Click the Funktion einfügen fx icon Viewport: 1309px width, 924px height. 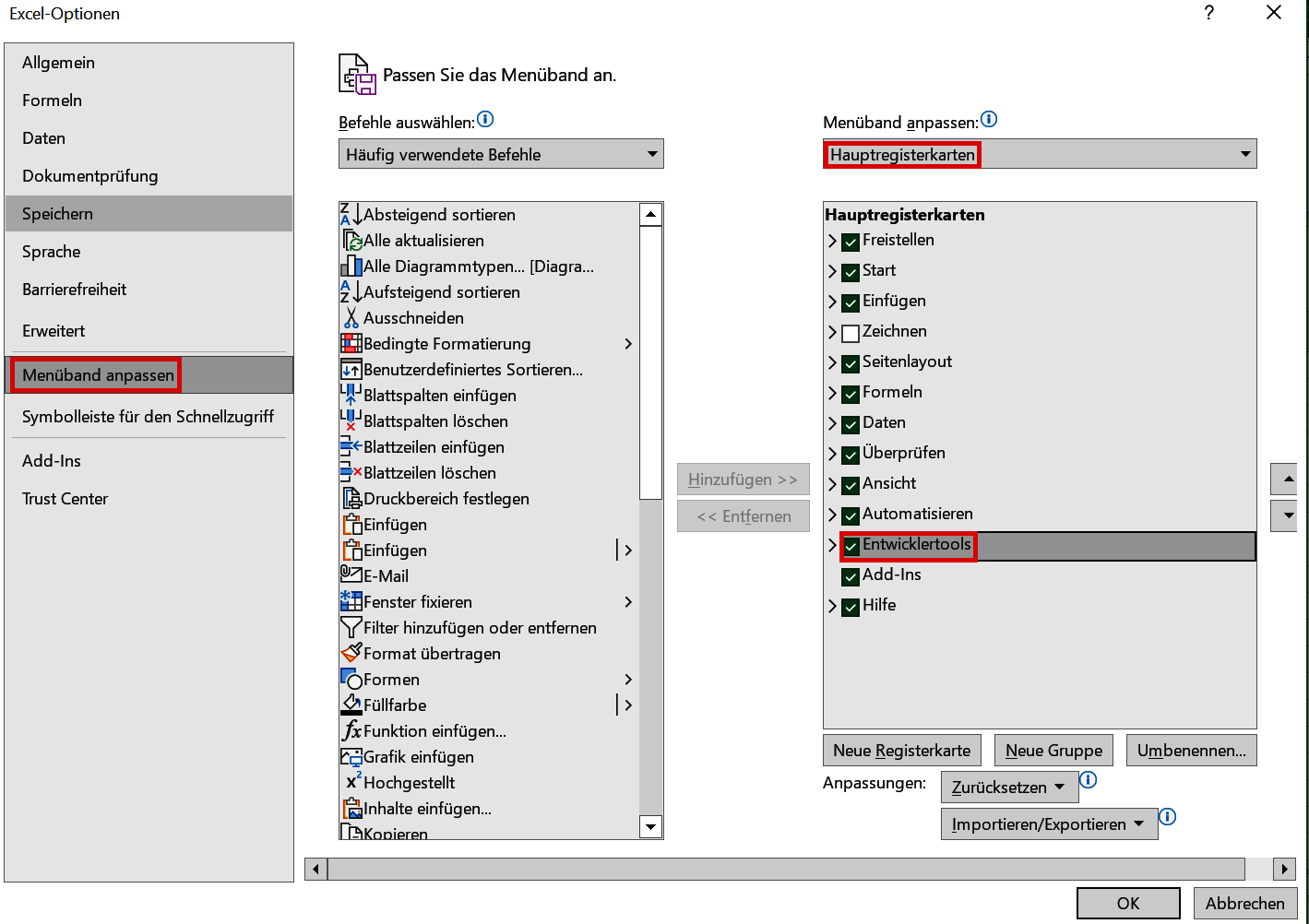[x=352, y=730]
